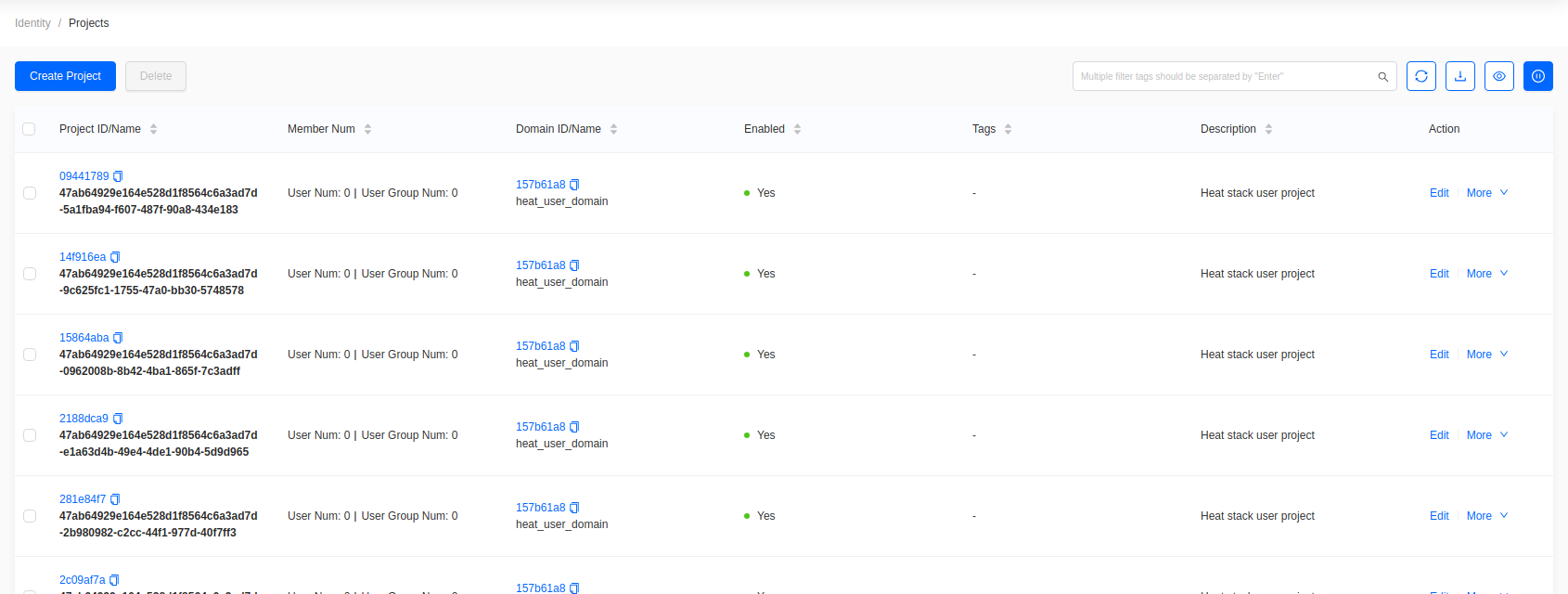
Task: Edit project 15864aba
Action: coord(1439,355)
